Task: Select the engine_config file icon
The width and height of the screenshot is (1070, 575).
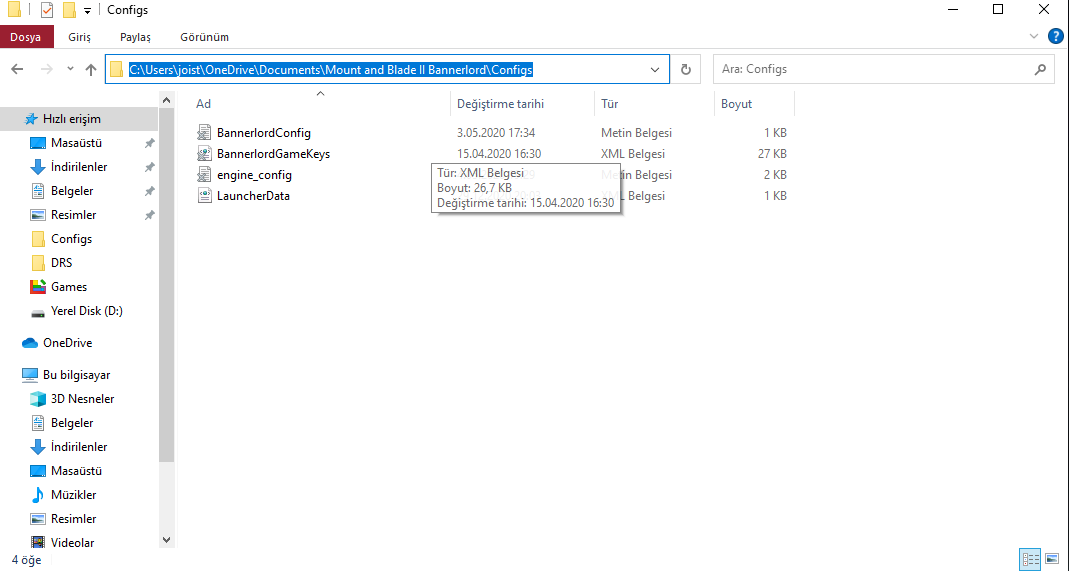Action: pyautogui.click(x=204, y=175)
